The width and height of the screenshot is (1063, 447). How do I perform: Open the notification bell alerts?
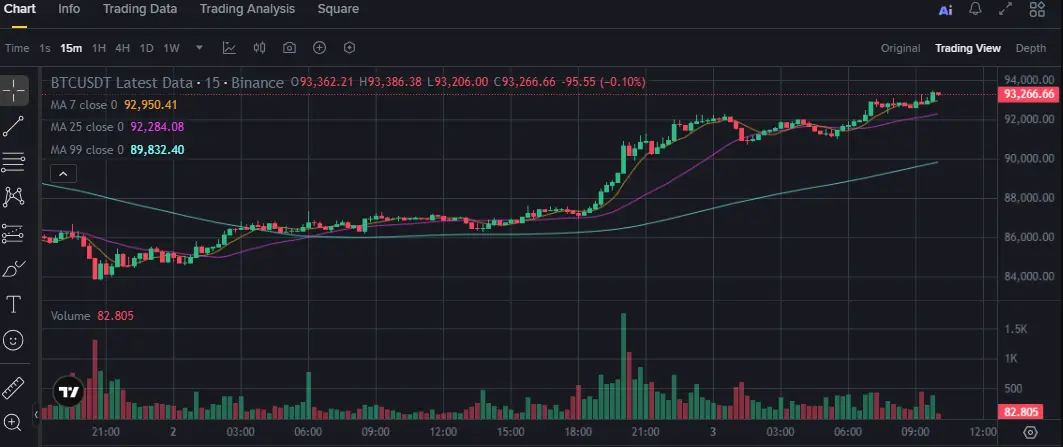tap(976, 9)
